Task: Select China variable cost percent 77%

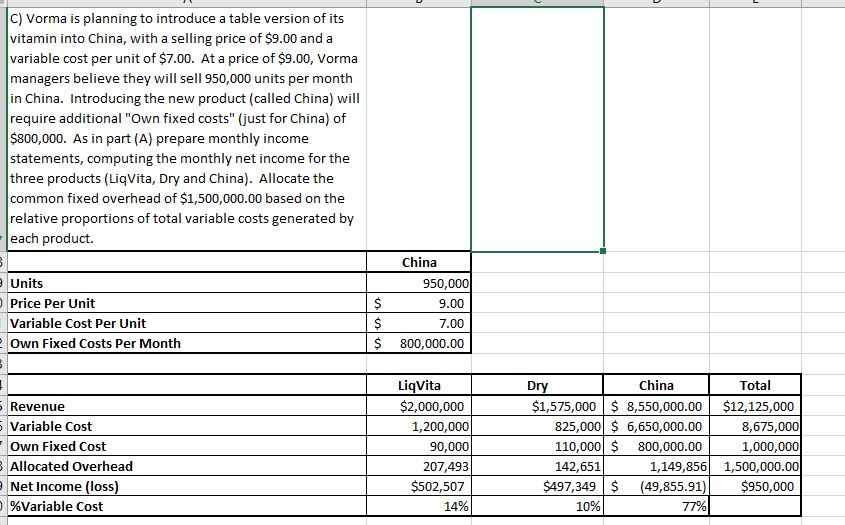Action: (656, 506)
